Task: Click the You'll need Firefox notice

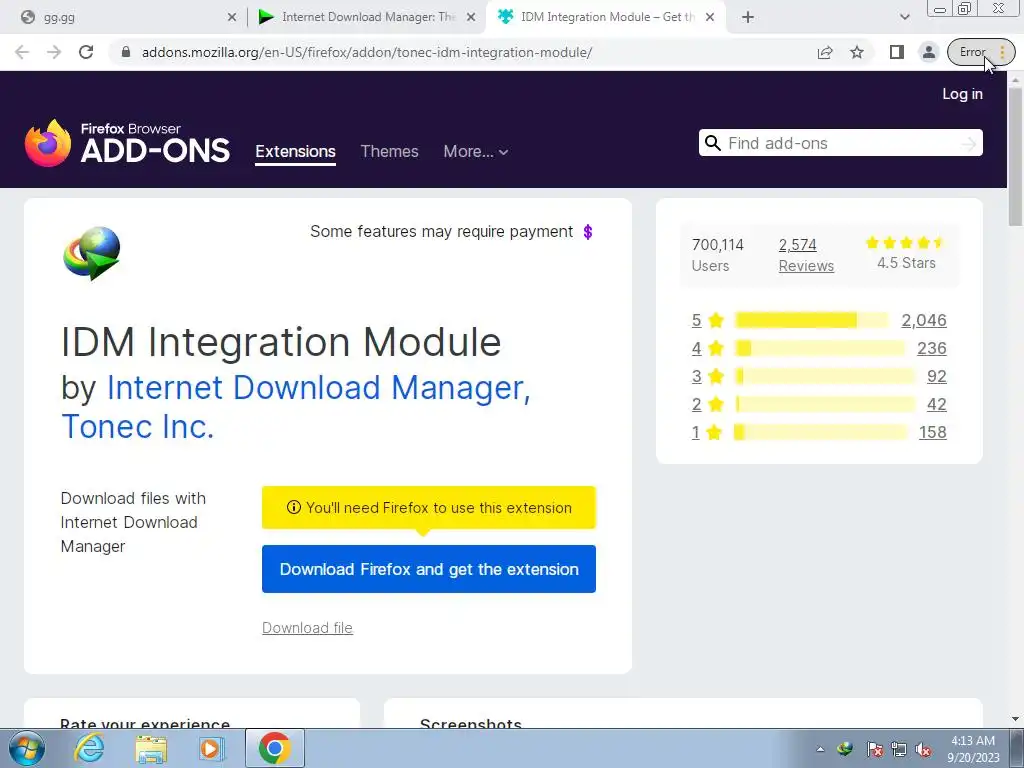Action: (x=428, y=507)
